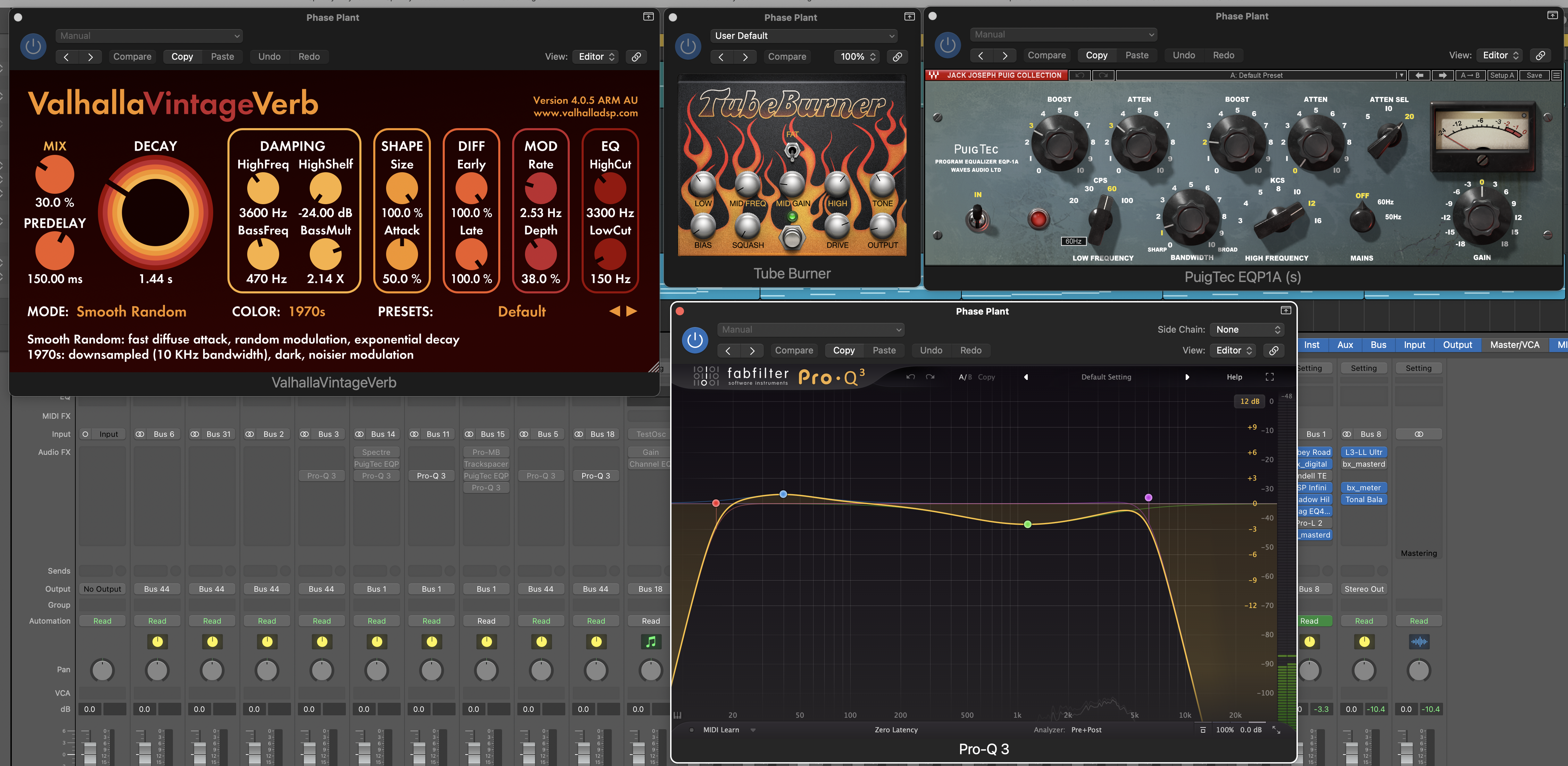Click Pro-Q 3 insert slot on Bus 11
Screen dimensions: 1568x766
pos(431,476)
